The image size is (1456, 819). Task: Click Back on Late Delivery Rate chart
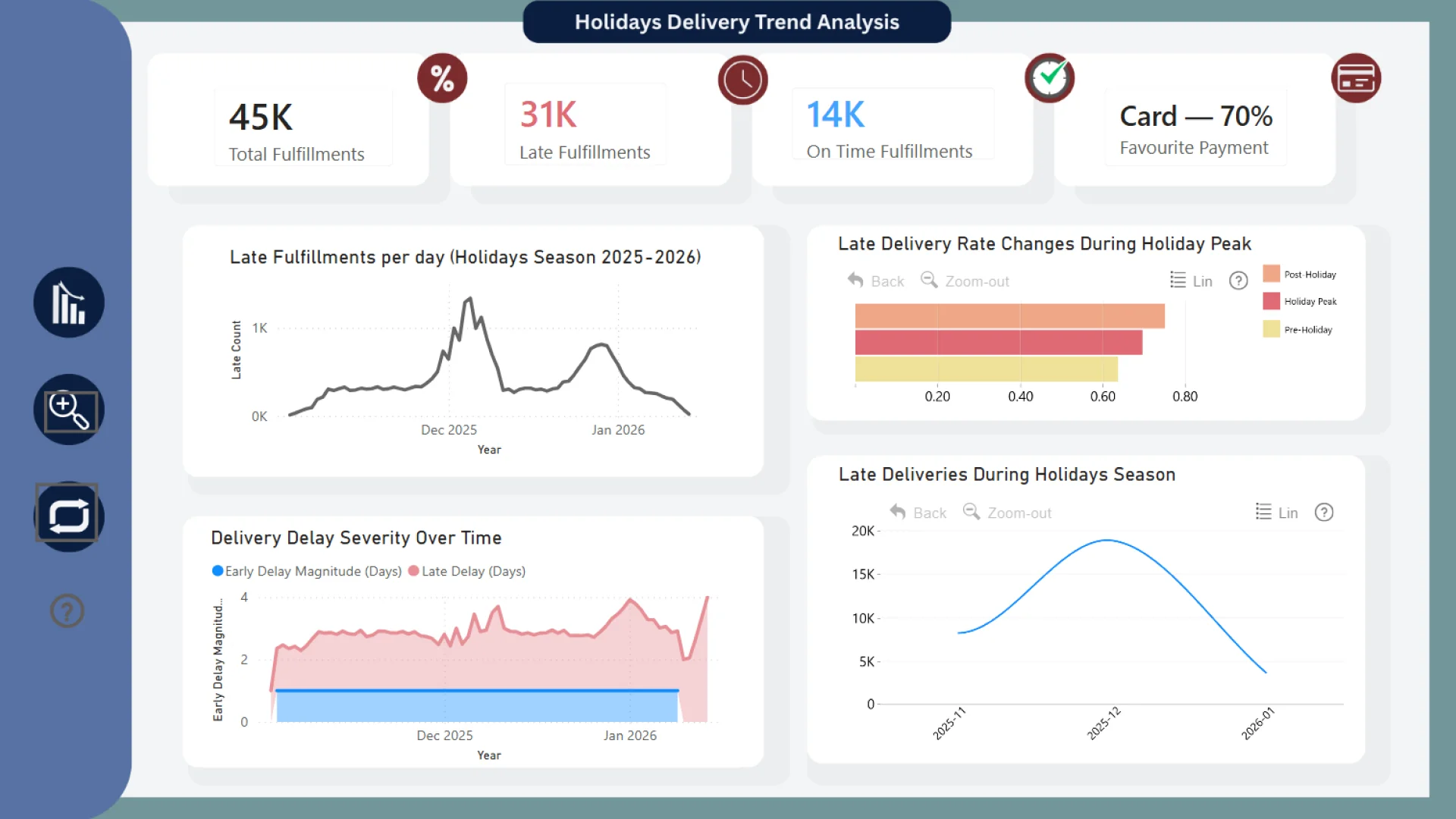(x=876, y=281)
